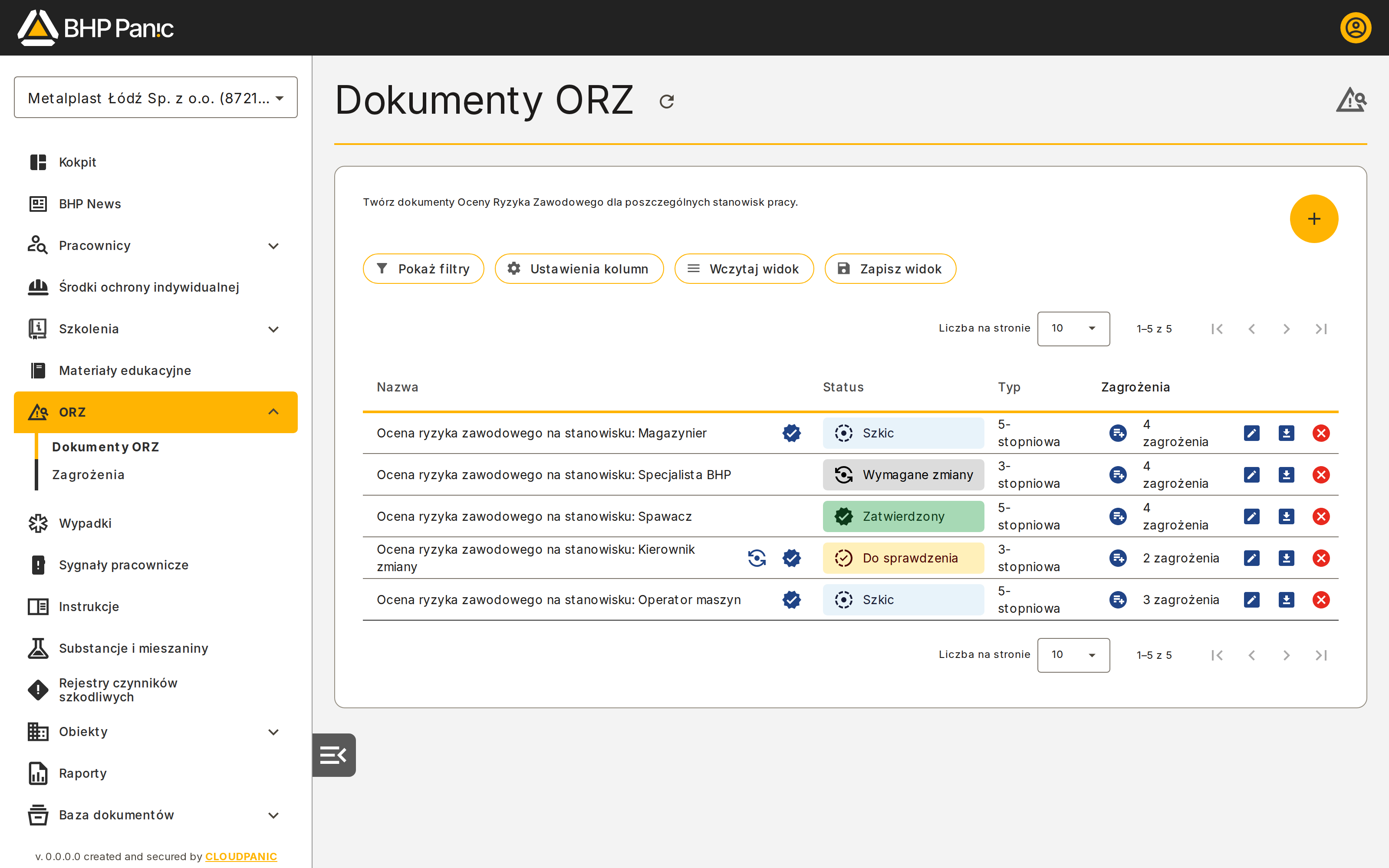
Task: Open Ustawienia kolumn
Action: pyautogui.click(x=579, y=269)
